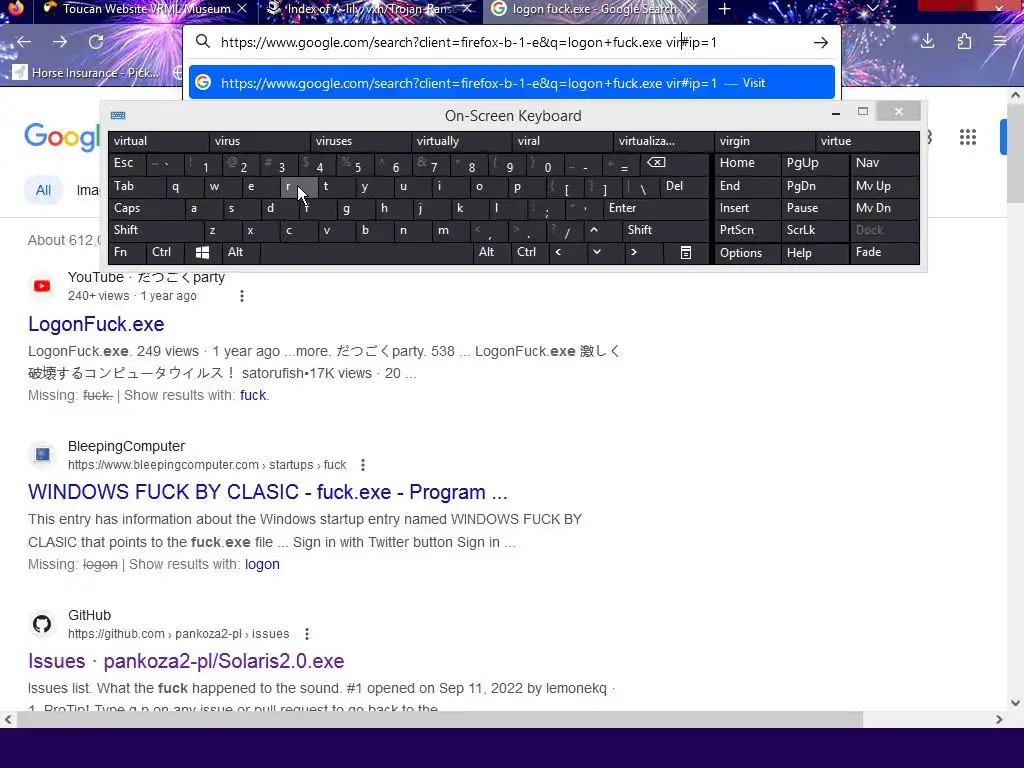Viewport: 1024px width, 768px height.
Task: Open the Firefox hamburger menu
Action: (1000, 42)
